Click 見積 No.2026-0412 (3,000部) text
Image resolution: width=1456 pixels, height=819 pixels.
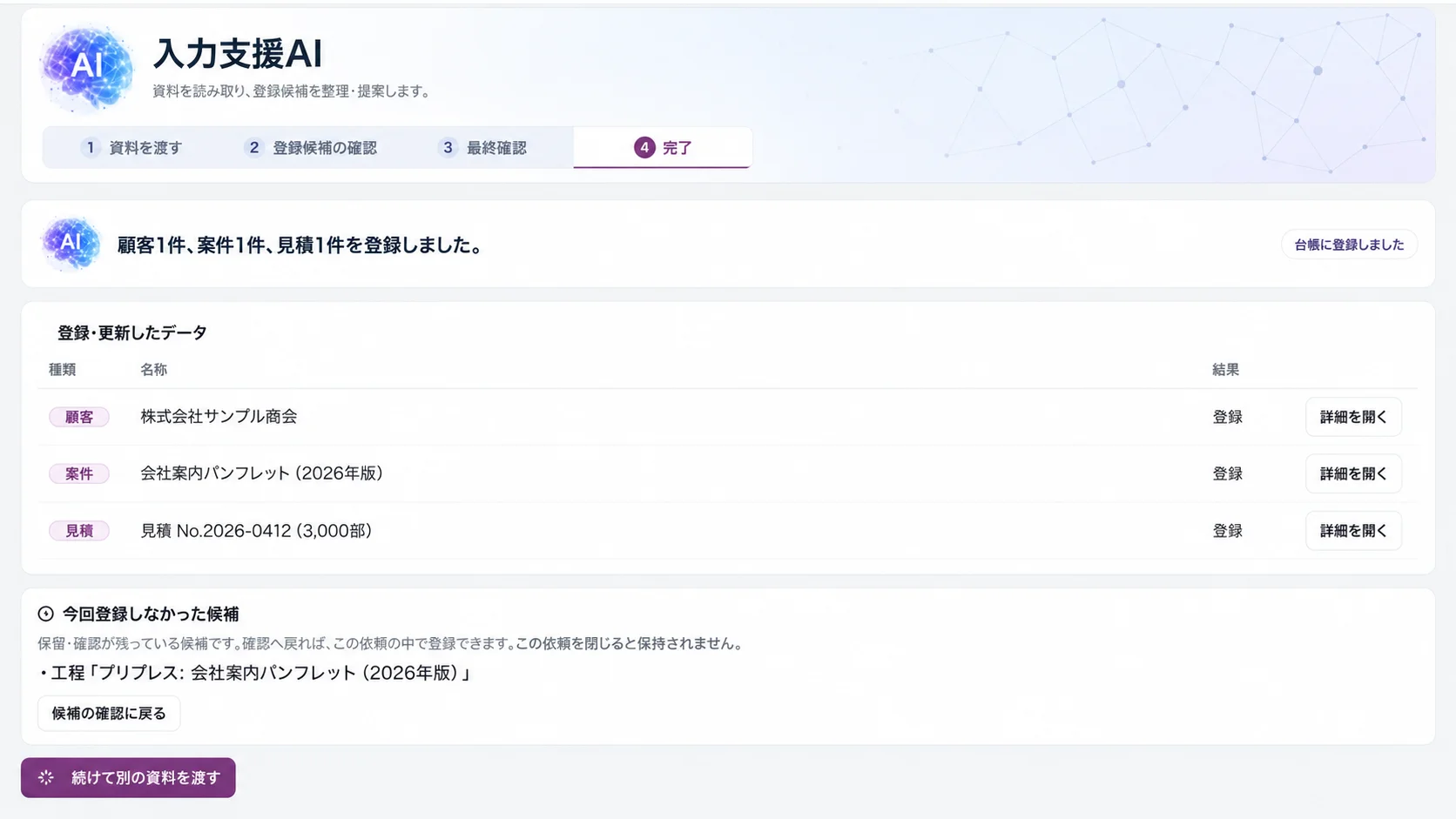click(256, 530)
